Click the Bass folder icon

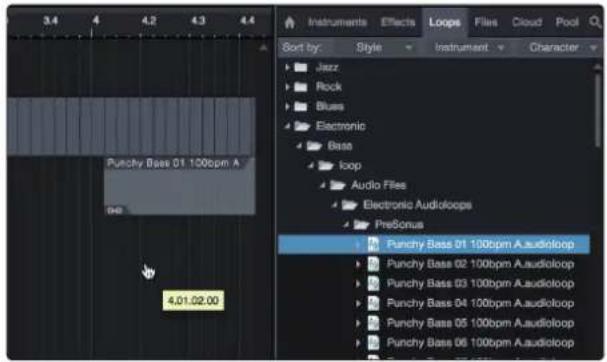point(314,146)
